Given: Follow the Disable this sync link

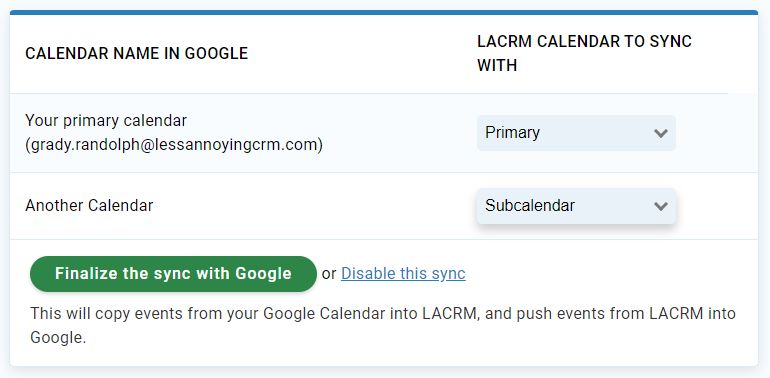Looking at the screenshot, I should click(x=403, y=273).
